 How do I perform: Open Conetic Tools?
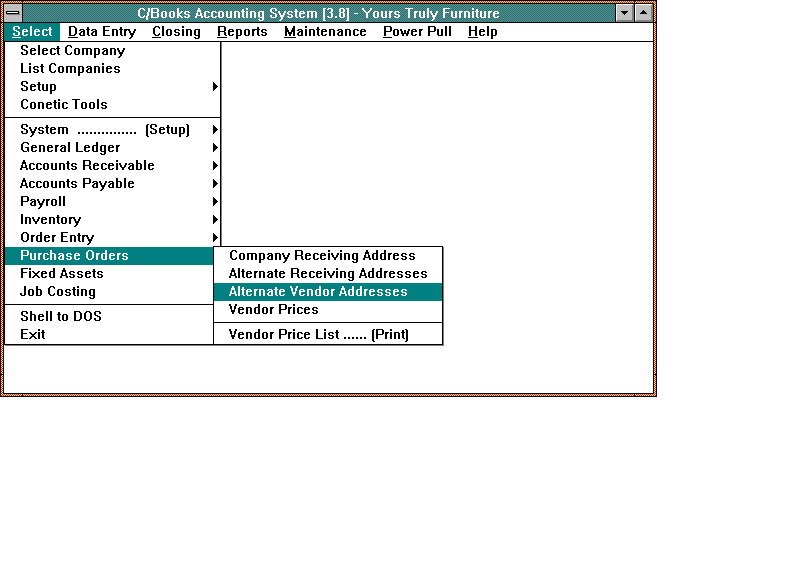pos(63,105)
